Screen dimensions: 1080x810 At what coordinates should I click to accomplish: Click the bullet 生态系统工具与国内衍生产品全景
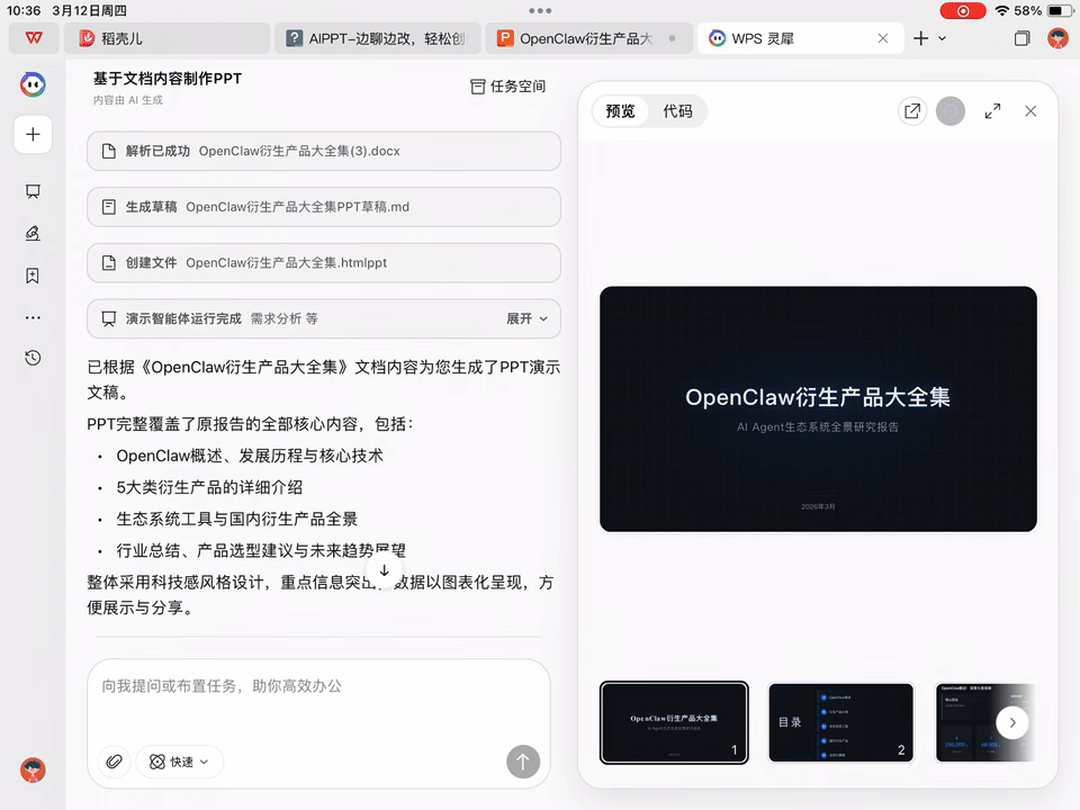tap(237, 519)
